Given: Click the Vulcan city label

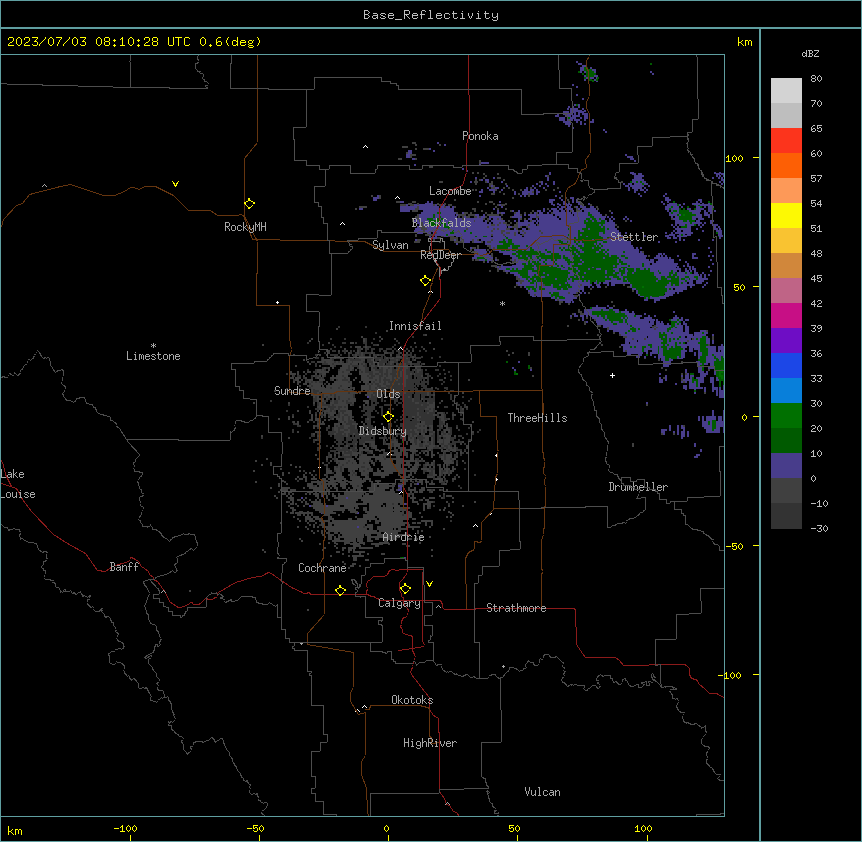Looking at the screenshot, I should (x=542, y=792).
